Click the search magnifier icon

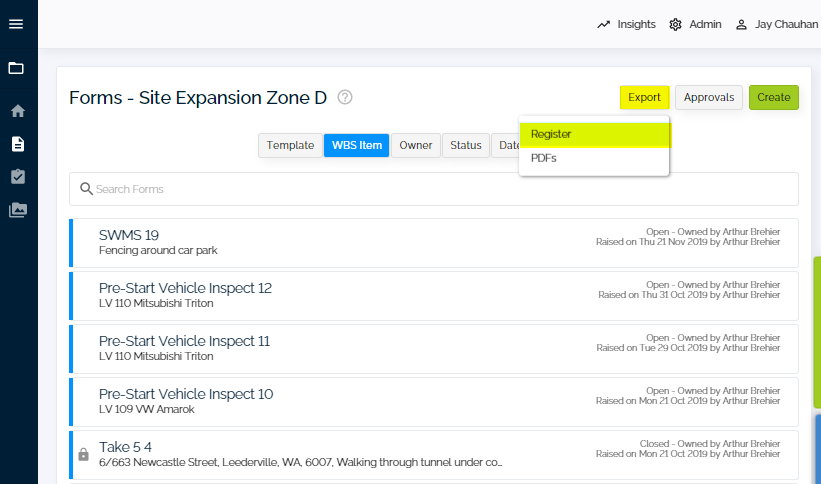[86, 189]
